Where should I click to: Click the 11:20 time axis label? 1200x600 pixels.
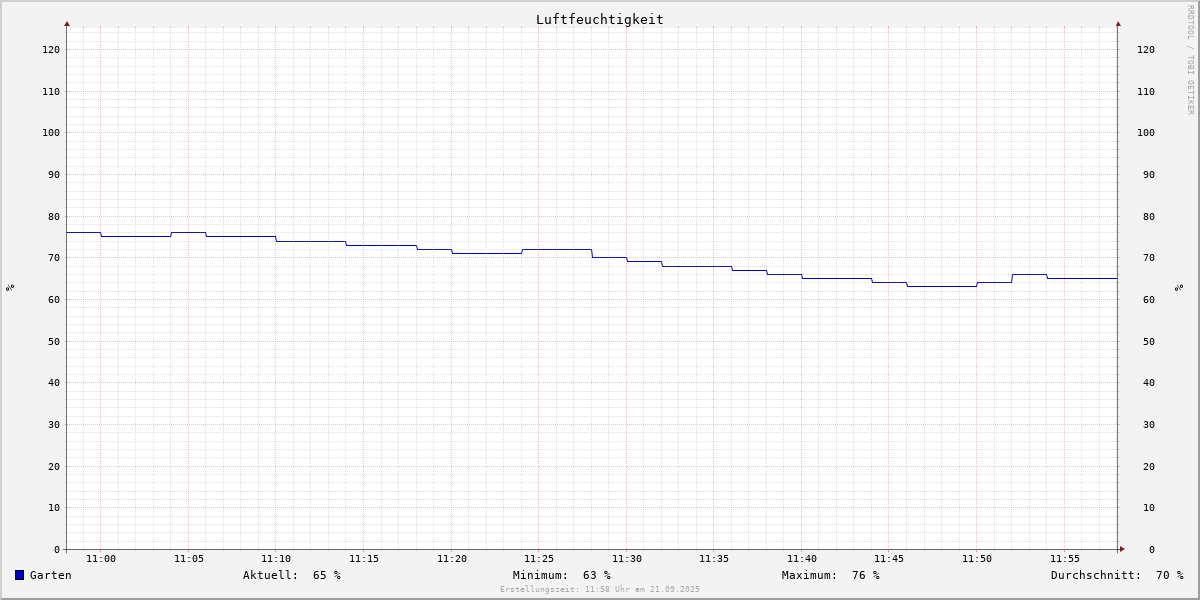point(452,559)
